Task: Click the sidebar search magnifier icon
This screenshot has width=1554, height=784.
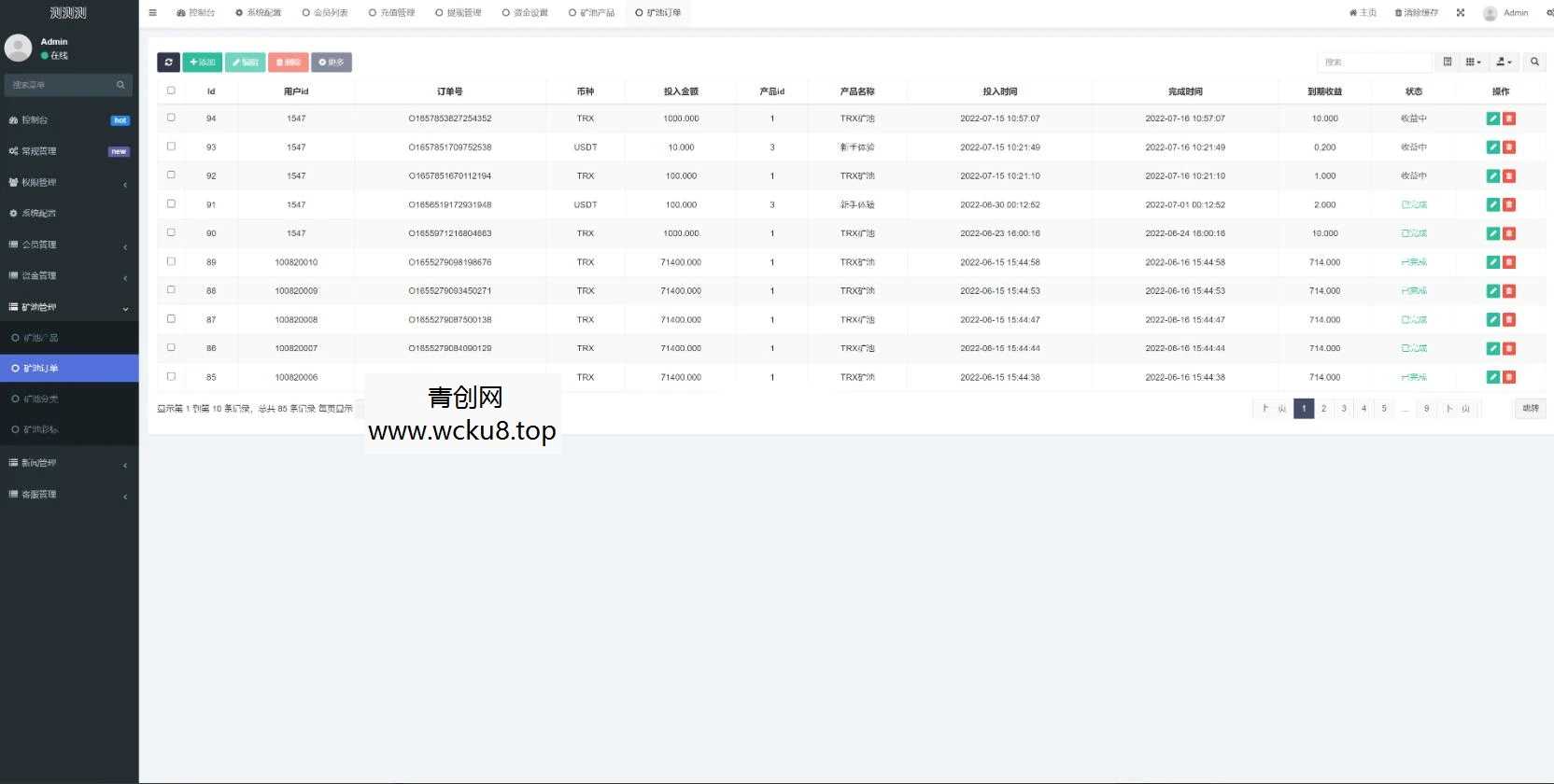Action: click(120, 85)
